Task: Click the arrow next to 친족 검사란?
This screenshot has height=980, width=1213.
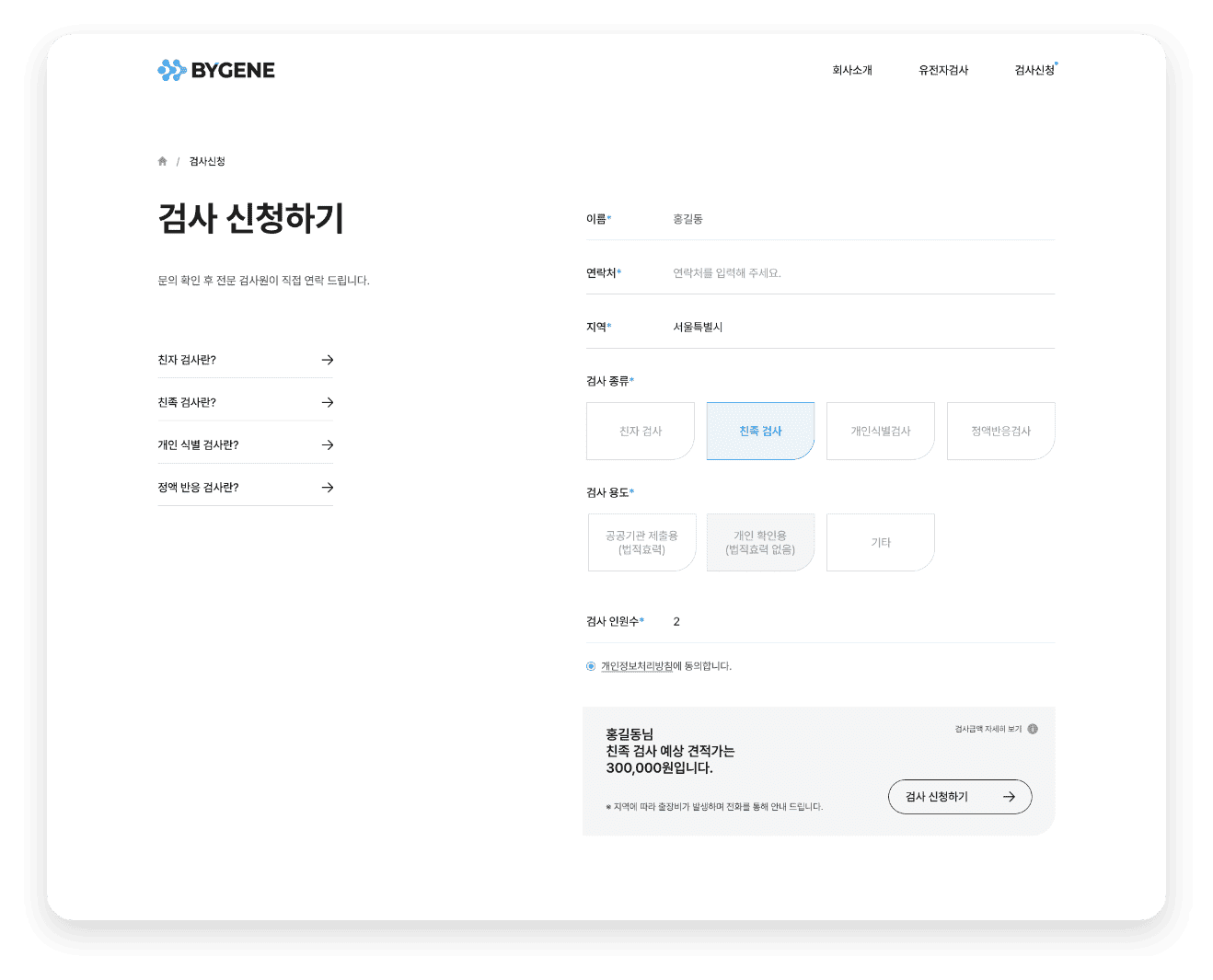Action: (327, 402)
